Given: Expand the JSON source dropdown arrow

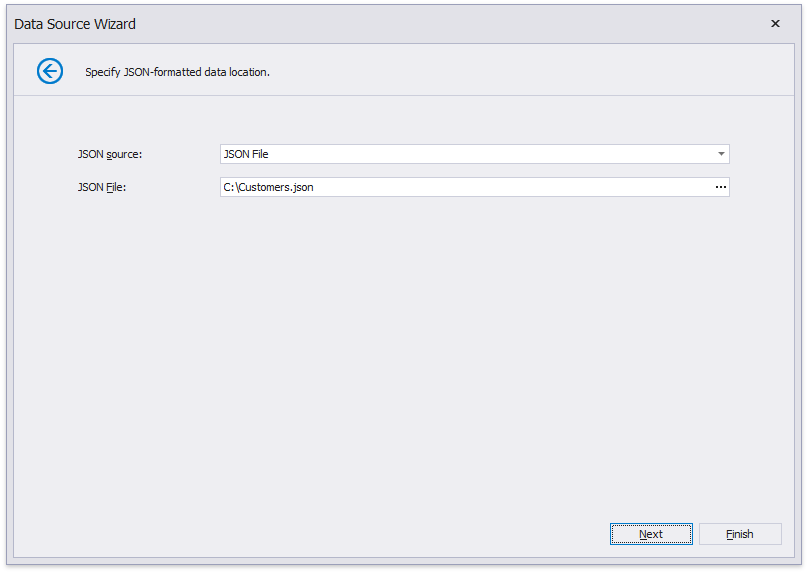Looking at the screenshot, I should click(720, 154).
